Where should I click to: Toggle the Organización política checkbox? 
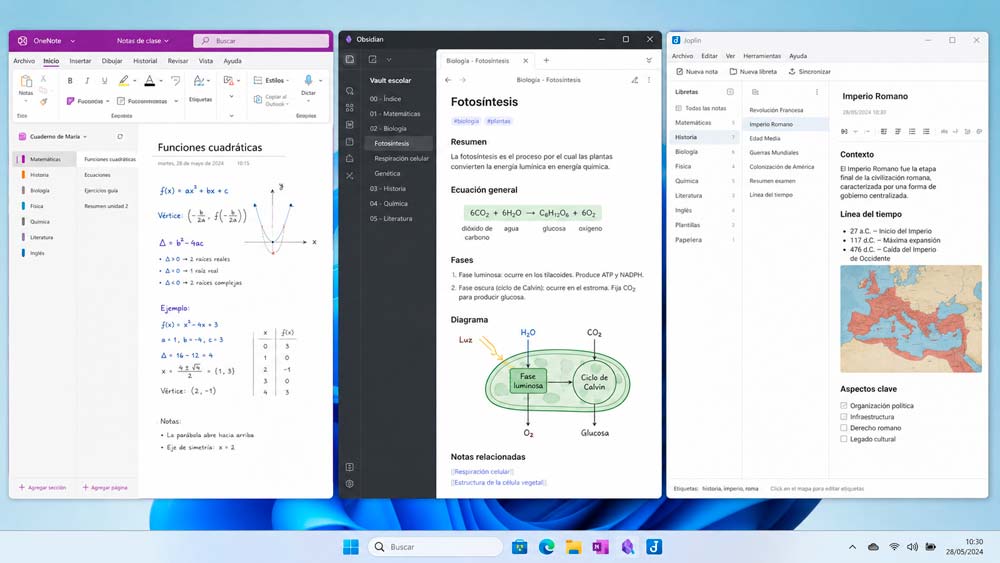tap(844, 406)
